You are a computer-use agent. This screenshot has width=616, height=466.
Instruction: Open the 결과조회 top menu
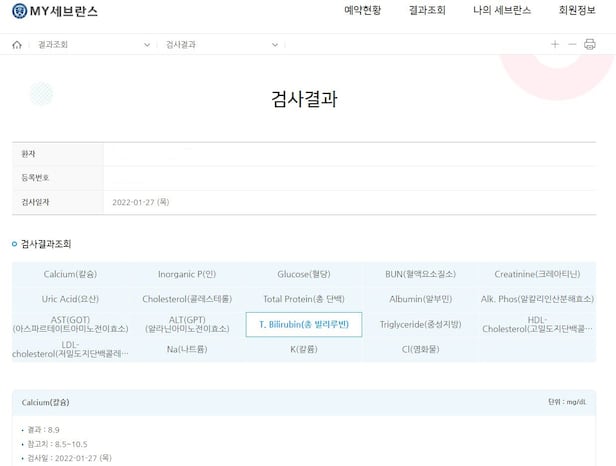(427, 11)
